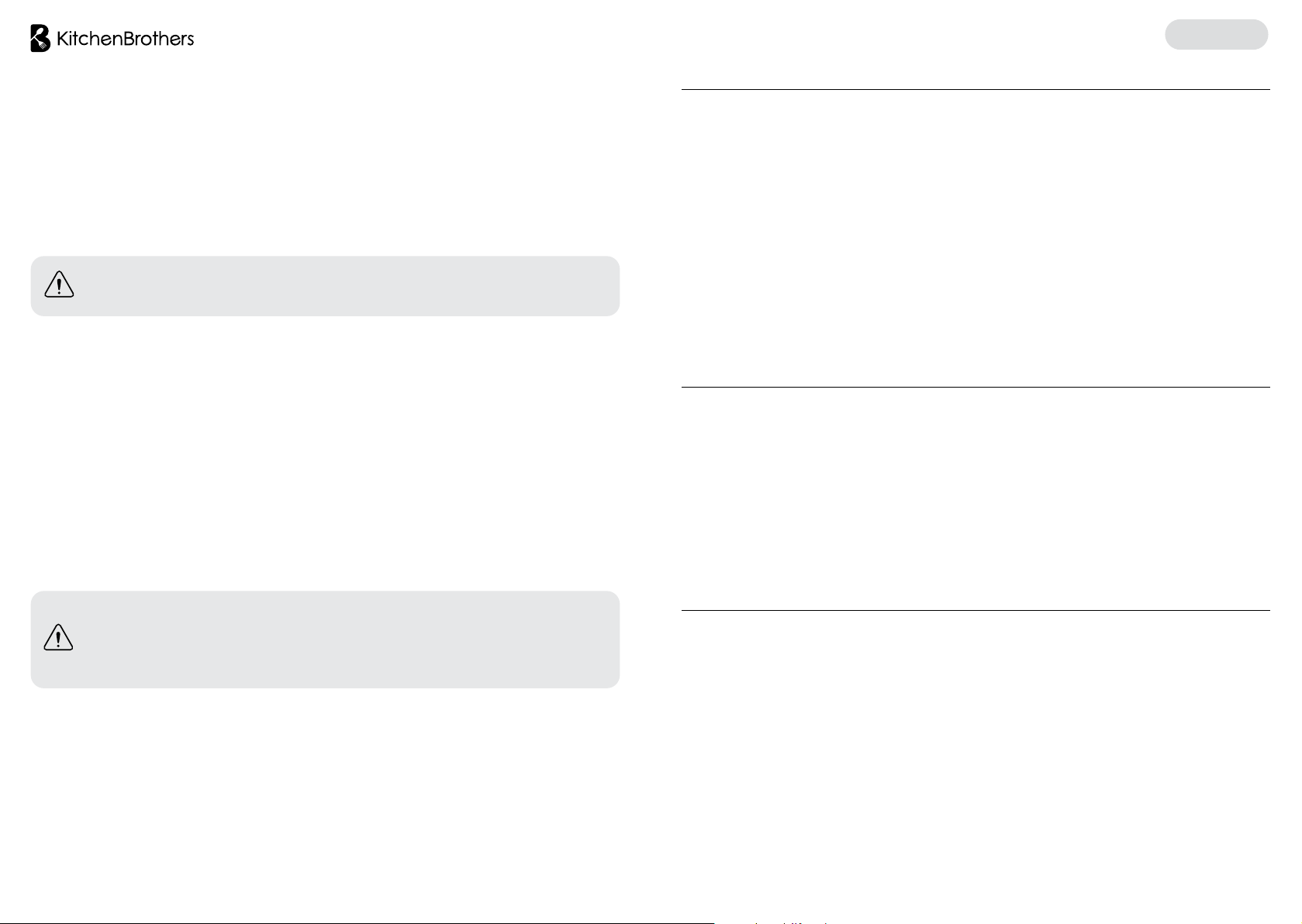This screenshot has width=1302, height=924.
Task: Click the topmost divider line on right page
Action: pos(976,89)
